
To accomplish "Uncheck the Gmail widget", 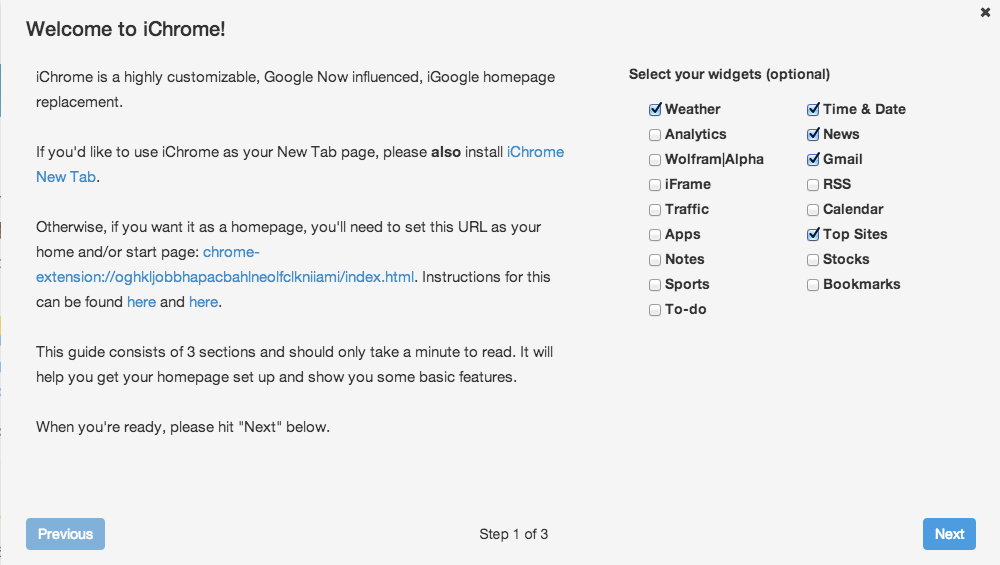I will pyautogui.click(x=813, y=159).
